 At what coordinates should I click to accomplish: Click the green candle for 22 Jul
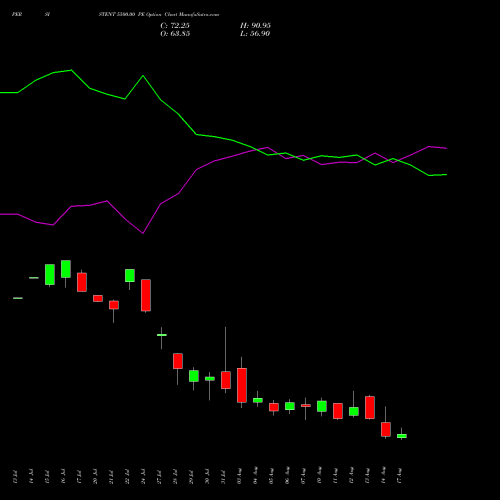(130, 276)
